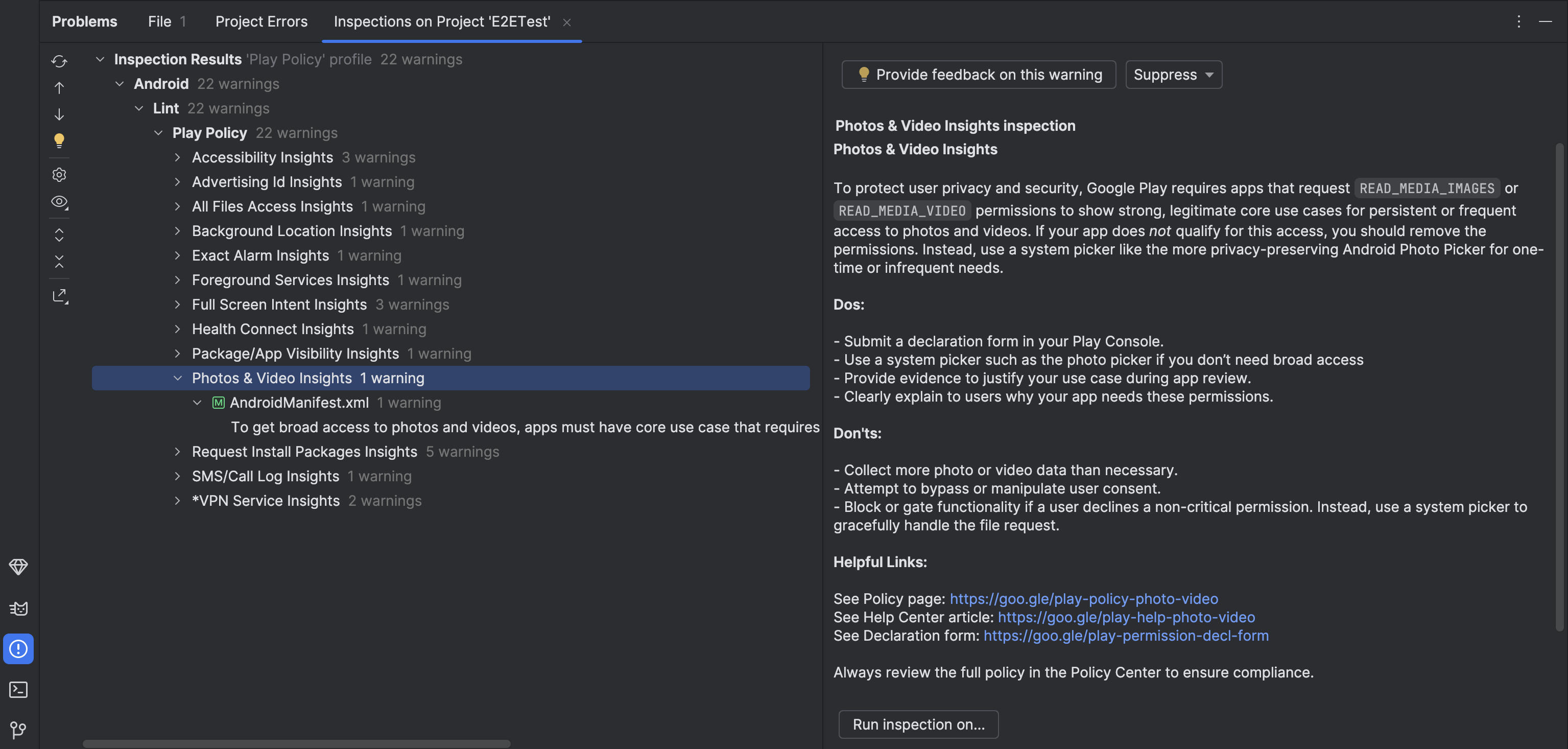Expand the Accessibility Insights warnings
The image size is (1568, 749).
tap(177, 157)
